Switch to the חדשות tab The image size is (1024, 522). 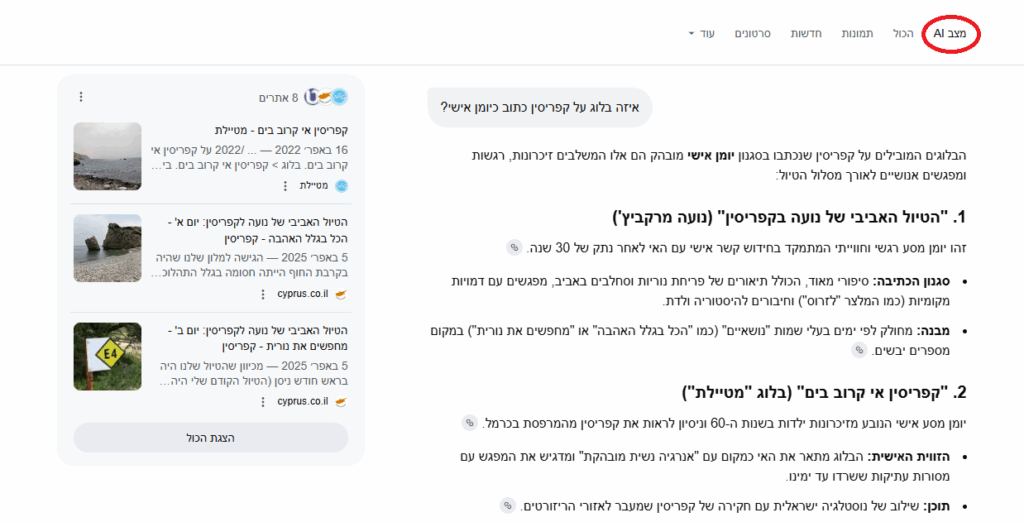pyautogui.click(x=806, y=33)
